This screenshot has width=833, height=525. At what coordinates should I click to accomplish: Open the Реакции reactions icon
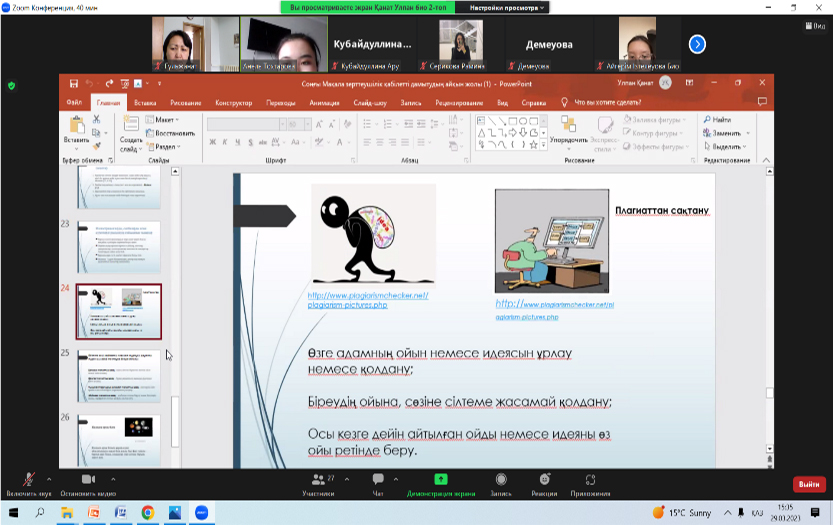click(x=544, y=480)
